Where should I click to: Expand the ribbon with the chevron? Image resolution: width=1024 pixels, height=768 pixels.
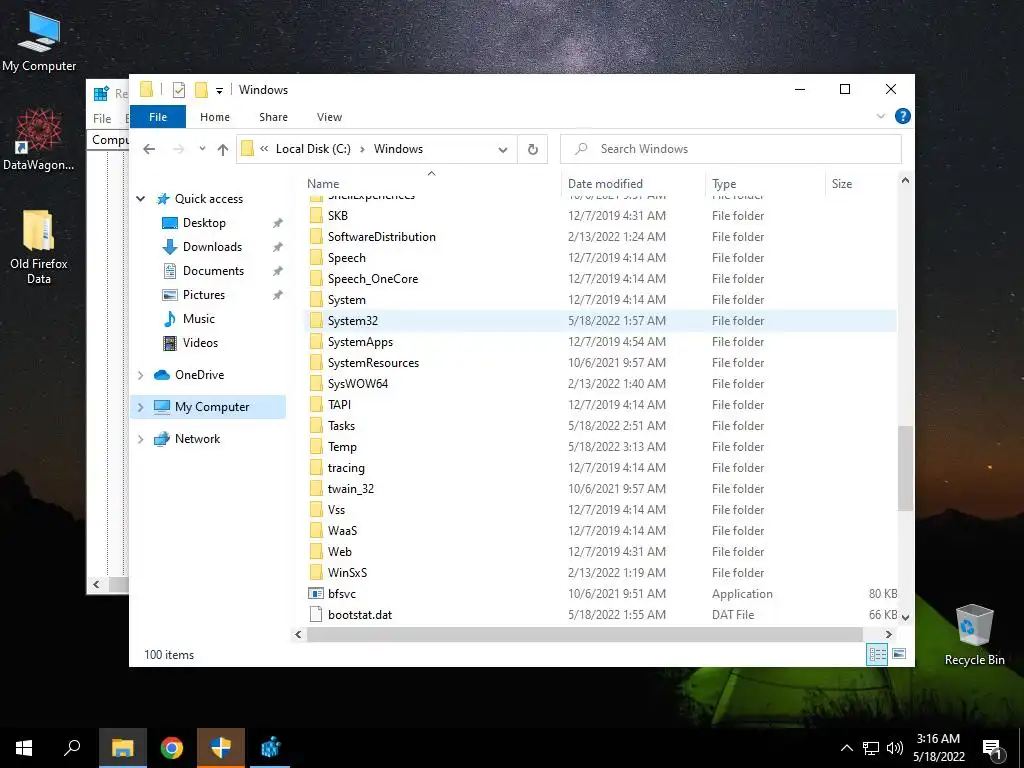tap(880, 116)
